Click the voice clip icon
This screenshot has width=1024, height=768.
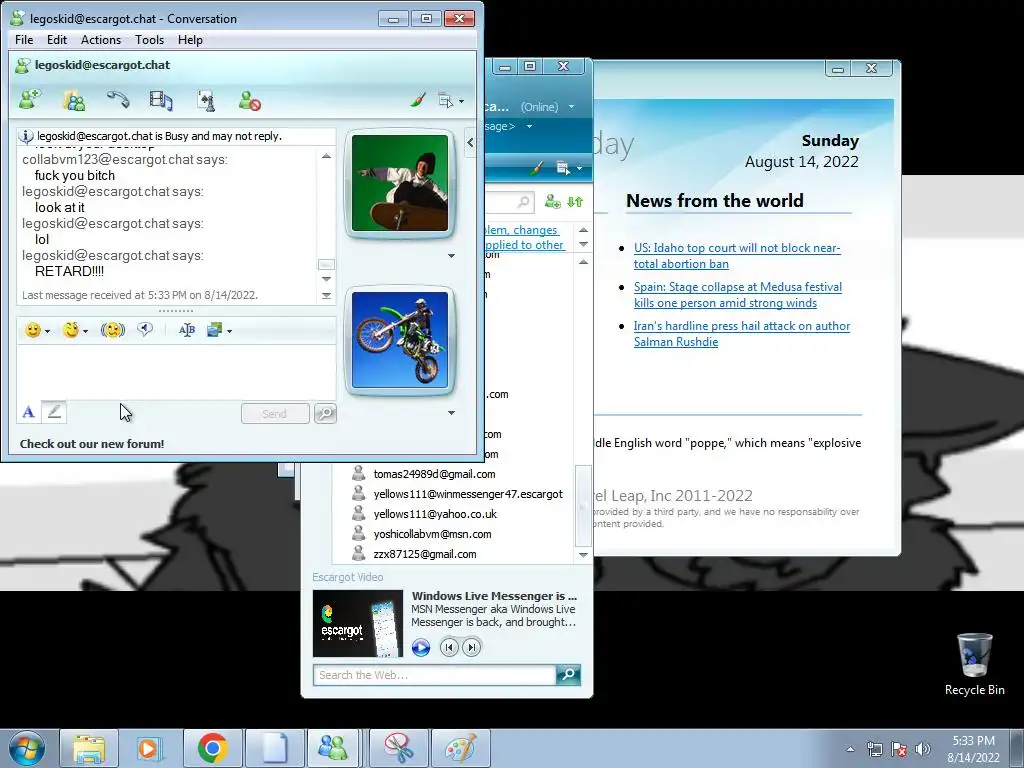[x=145, y=330]
